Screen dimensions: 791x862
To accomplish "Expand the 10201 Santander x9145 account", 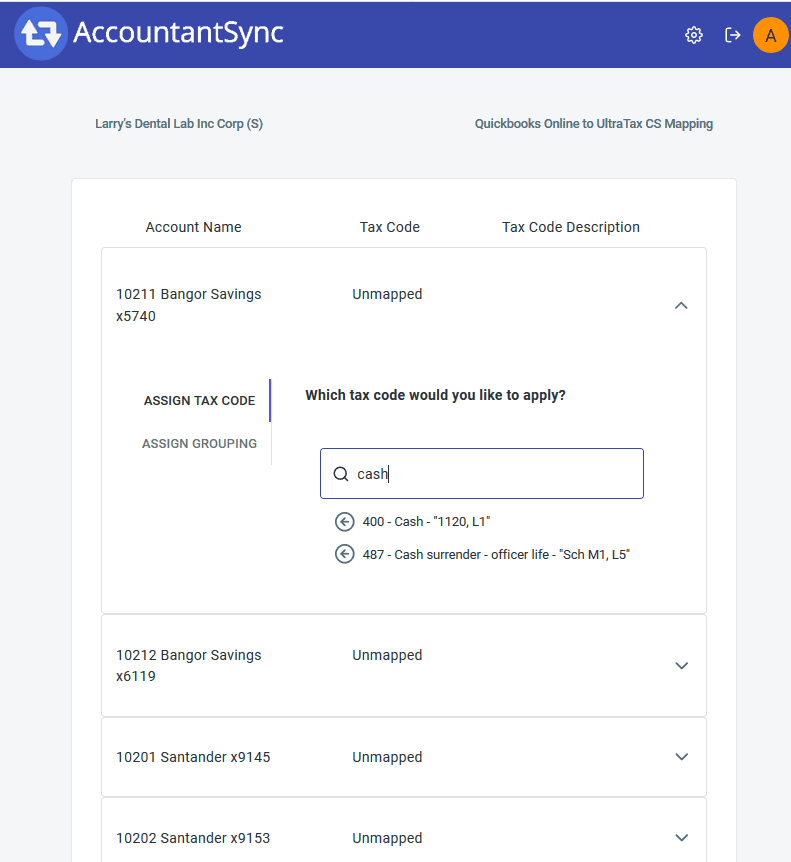I will tap(681, 757).
